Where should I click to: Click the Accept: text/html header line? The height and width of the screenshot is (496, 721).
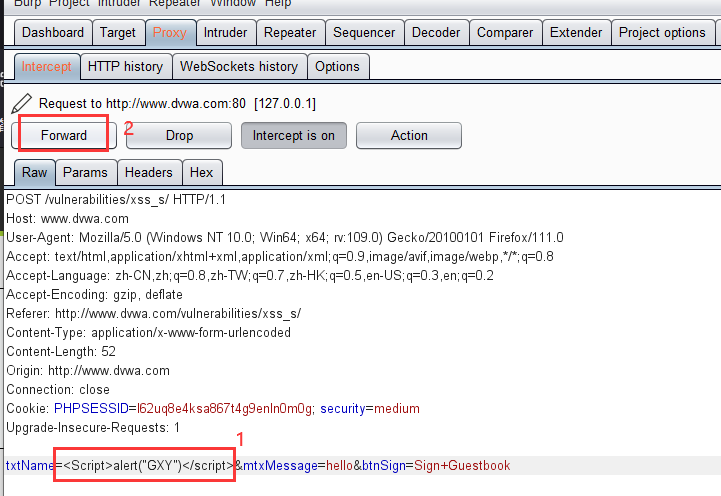(x=280, y=257)
